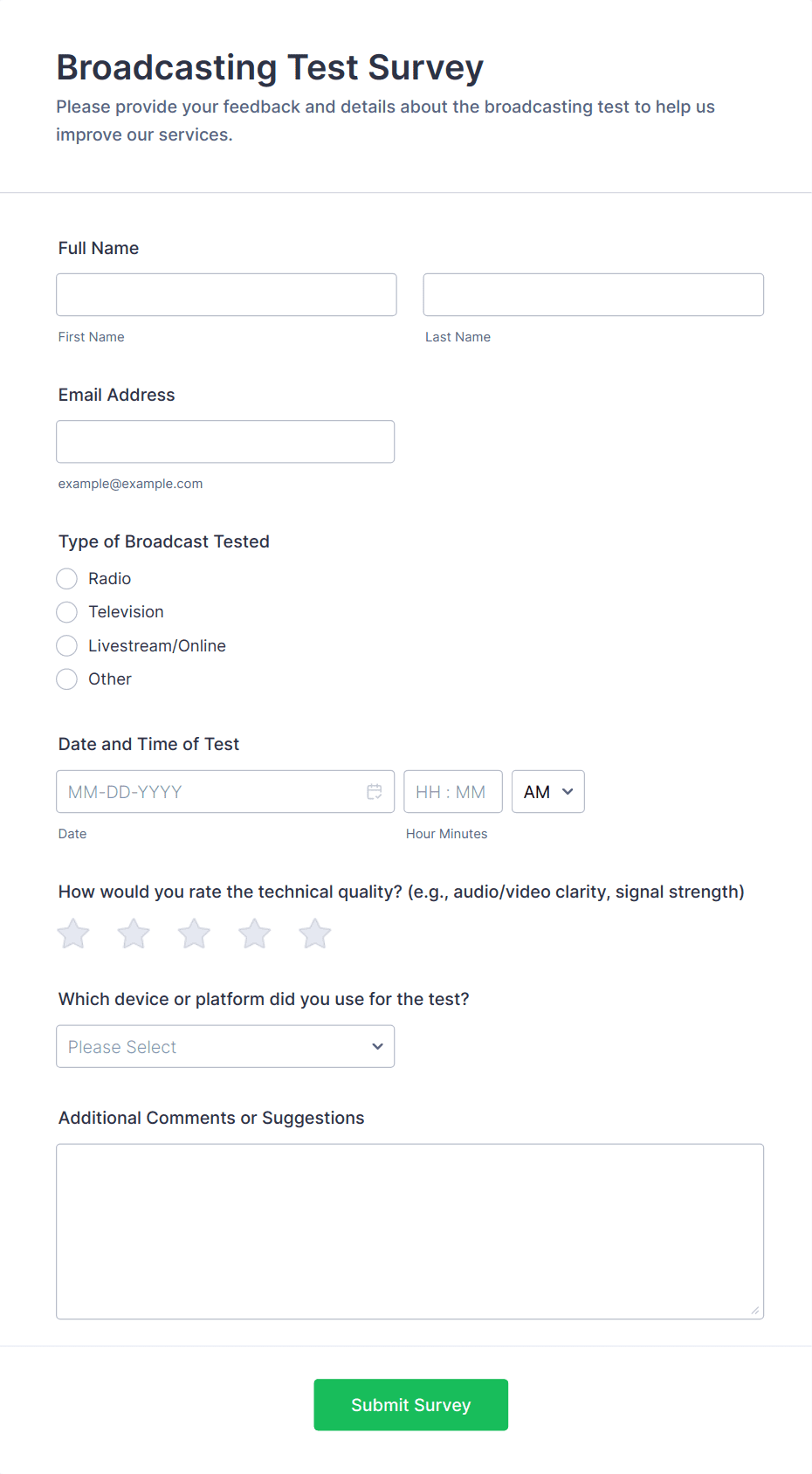Focus the First Name field
812x1474 pixels.
point(226,295)
